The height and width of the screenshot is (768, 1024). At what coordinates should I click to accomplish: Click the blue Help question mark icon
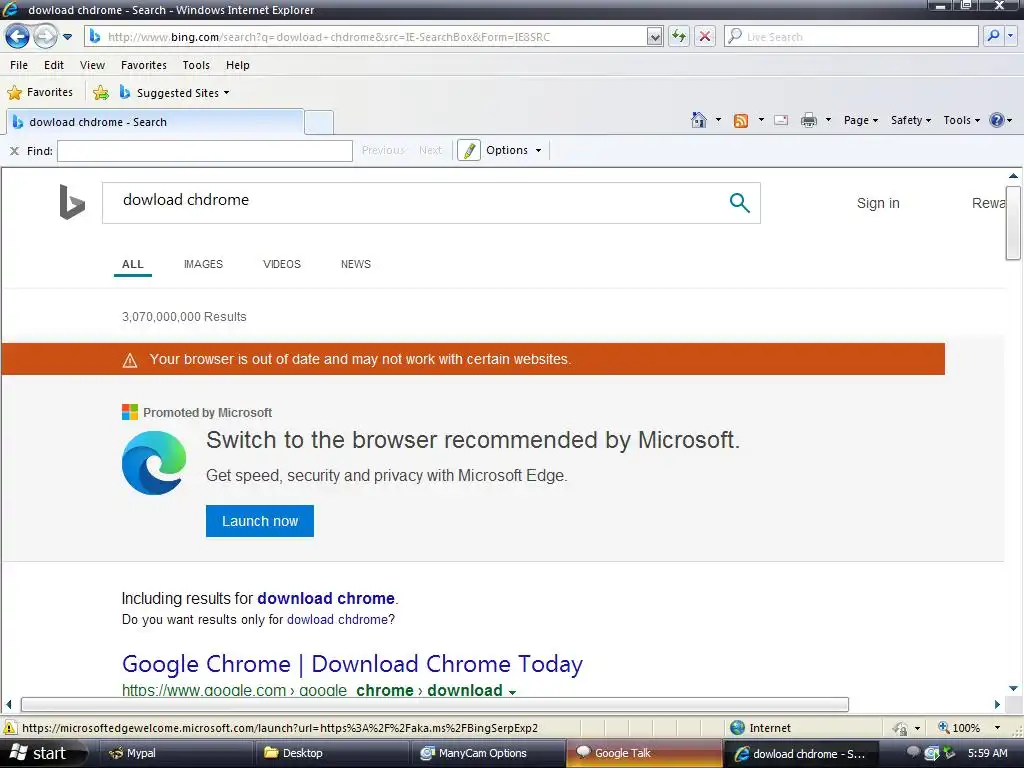[x=997, y=120]
